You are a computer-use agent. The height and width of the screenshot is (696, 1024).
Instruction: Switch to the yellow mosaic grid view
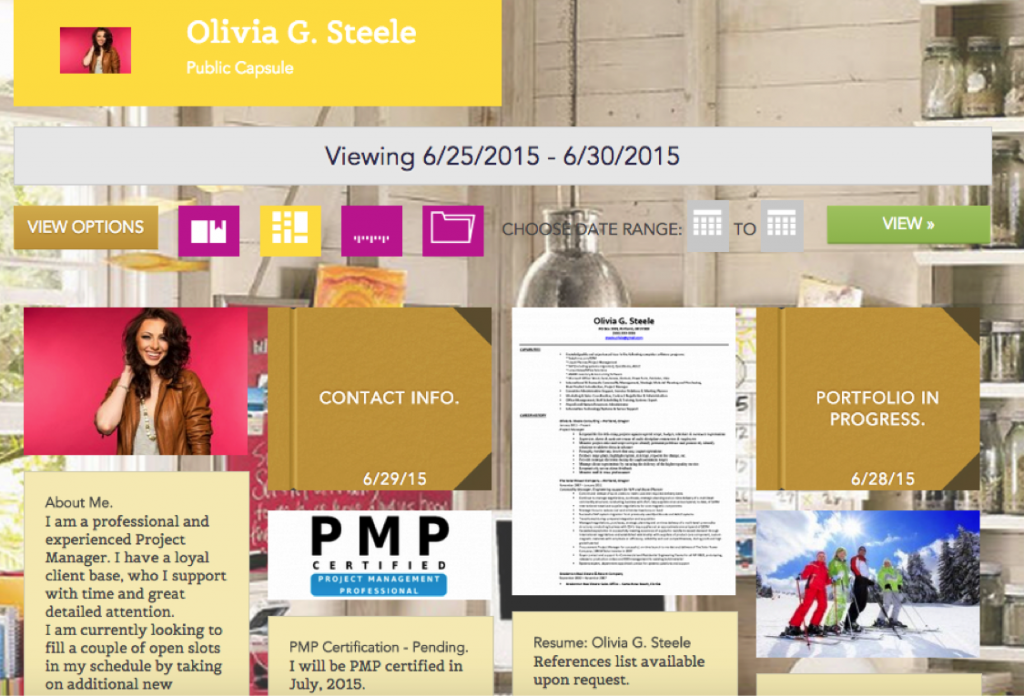click(290, 231)
